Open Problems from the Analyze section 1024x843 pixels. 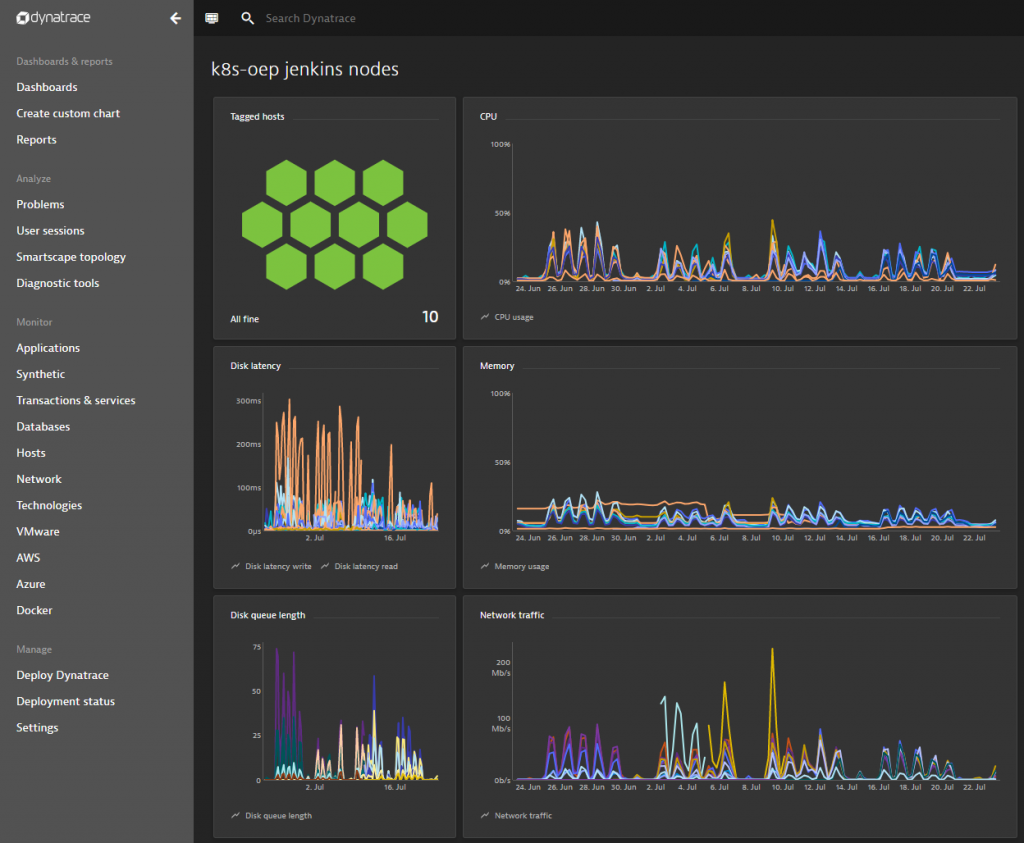[40, 204]
